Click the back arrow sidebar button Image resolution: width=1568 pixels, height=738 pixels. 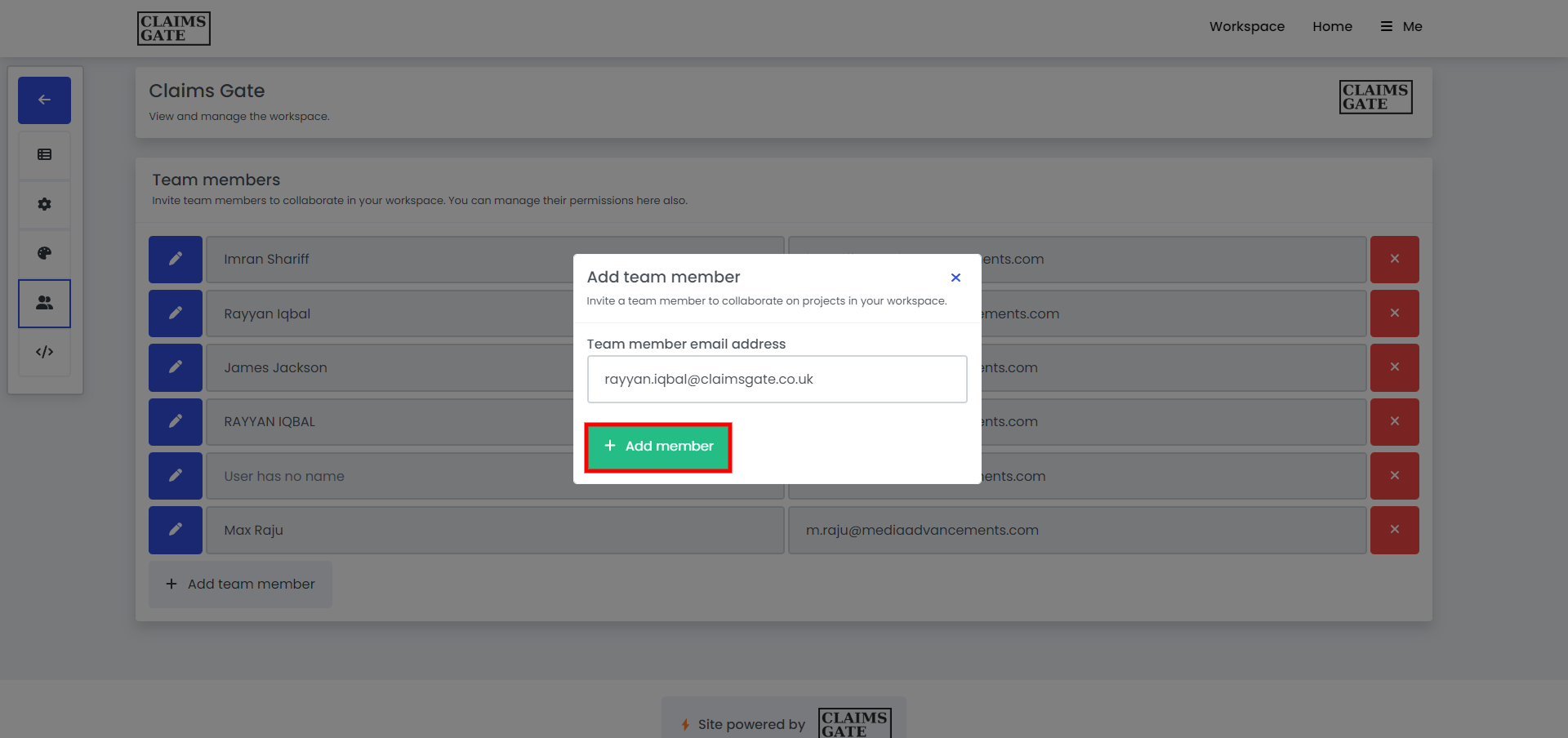(x=44, y=100)
